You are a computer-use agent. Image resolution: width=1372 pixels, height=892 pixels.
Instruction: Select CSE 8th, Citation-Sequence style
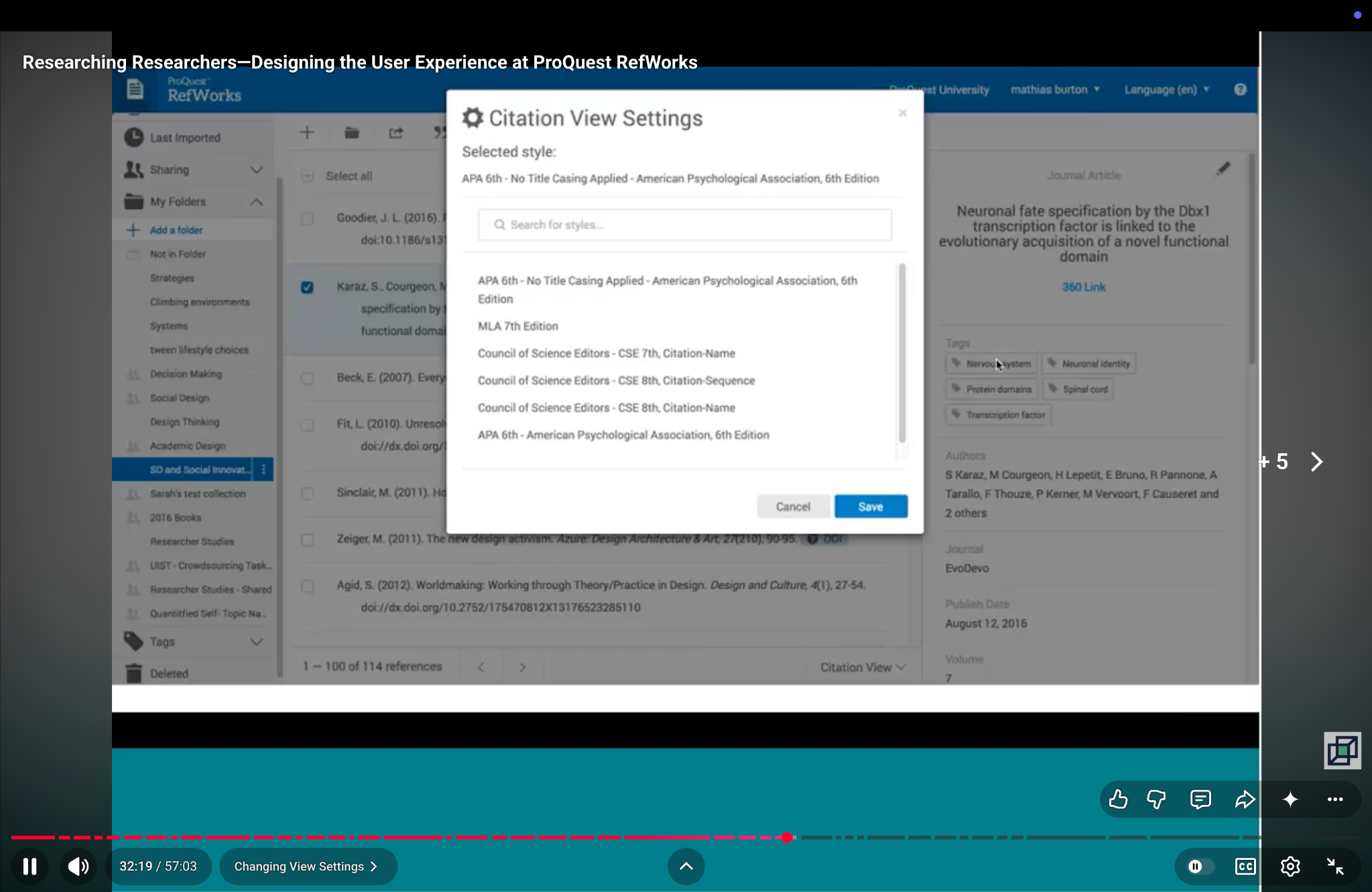[616, 380]
